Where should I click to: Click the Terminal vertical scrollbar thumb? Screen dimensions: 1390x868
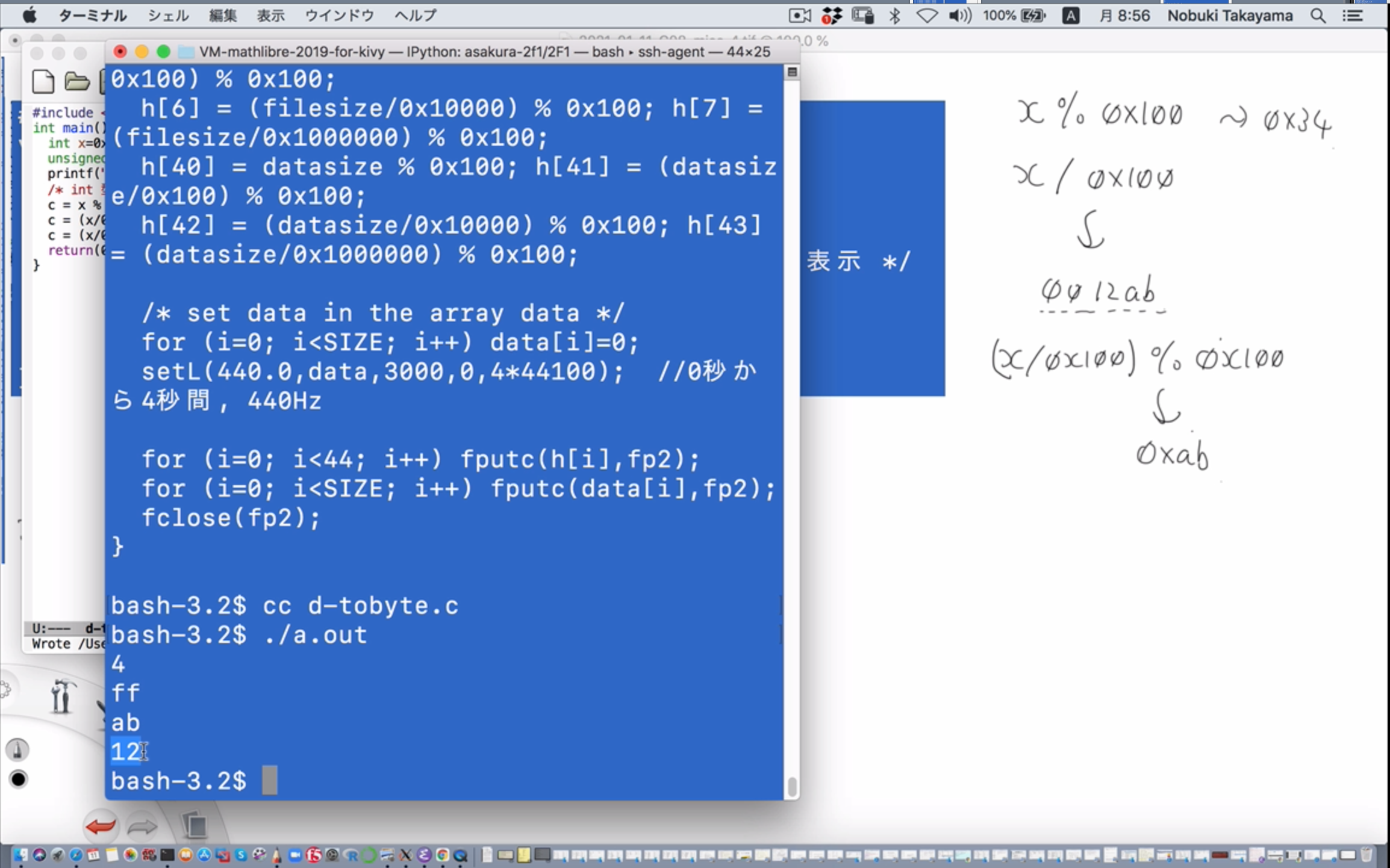click(x=792, y=786)
